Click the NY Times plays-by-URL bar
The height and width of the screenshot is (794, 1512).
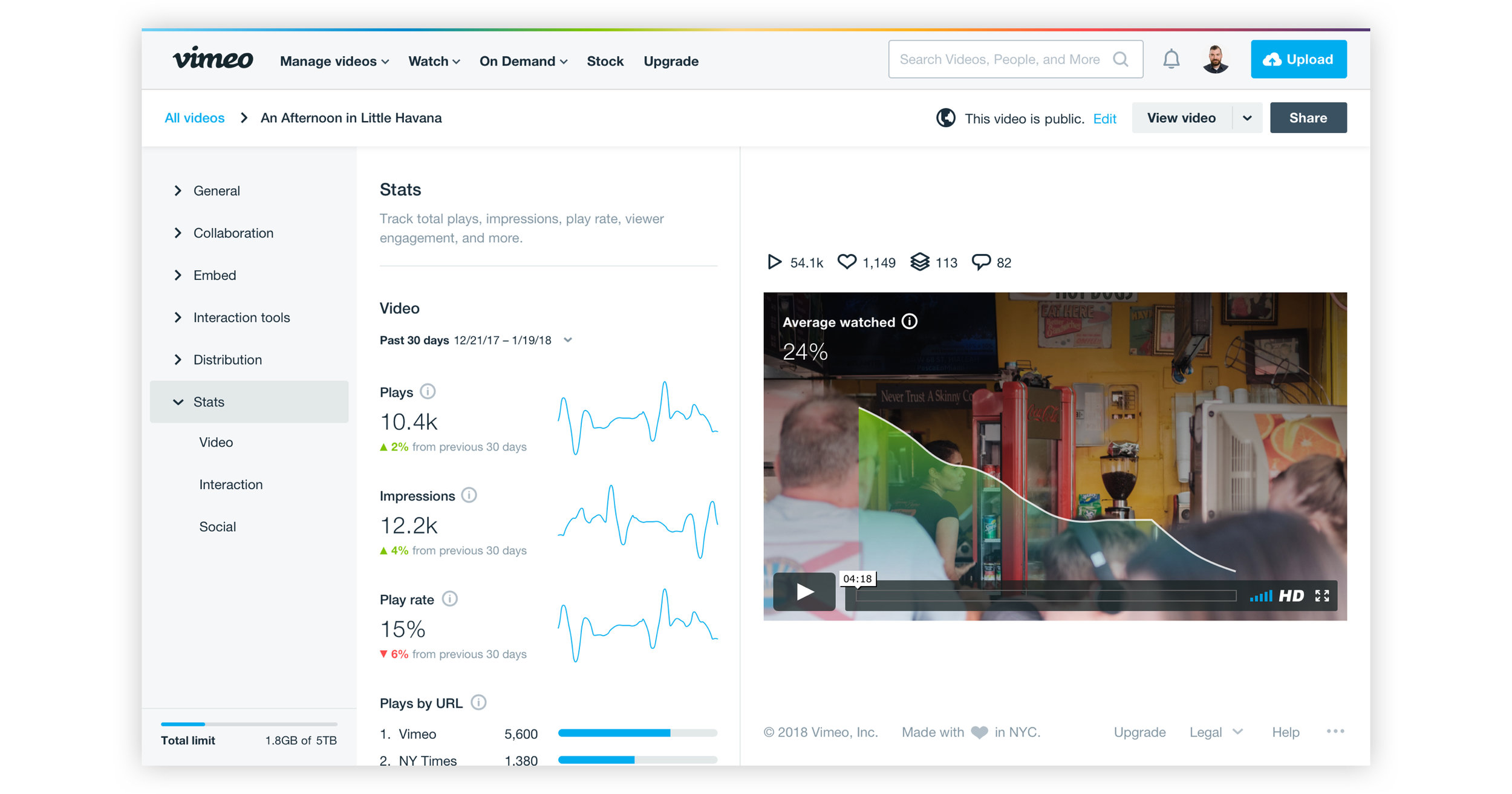tap(637, 760)
